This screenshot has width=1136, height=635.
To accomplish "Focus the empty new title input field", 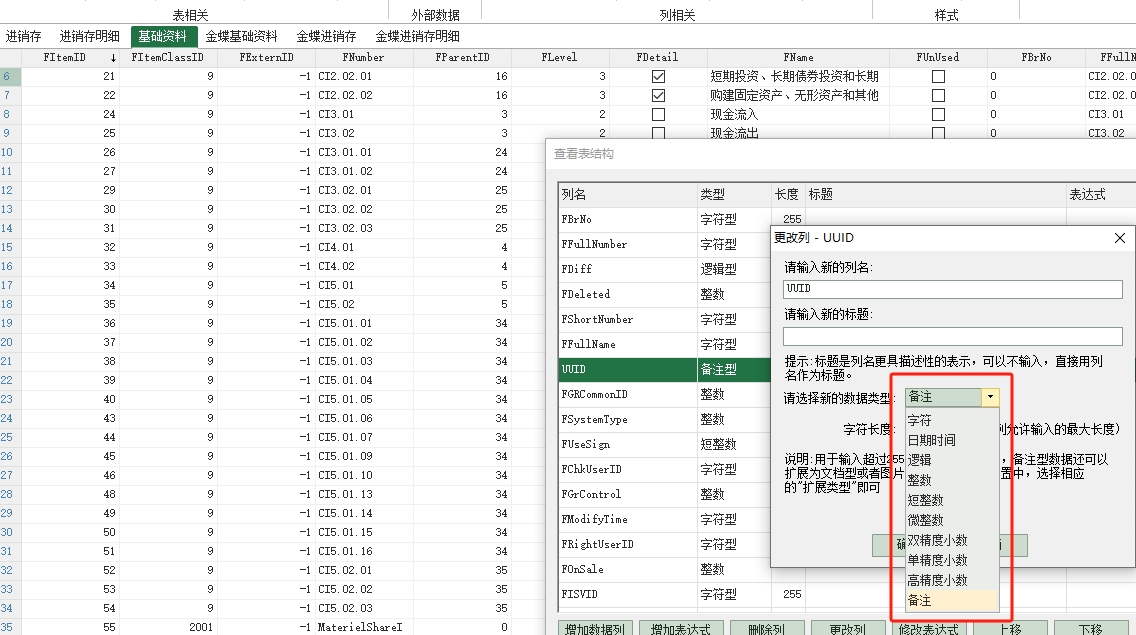I will tap(952, 336).
